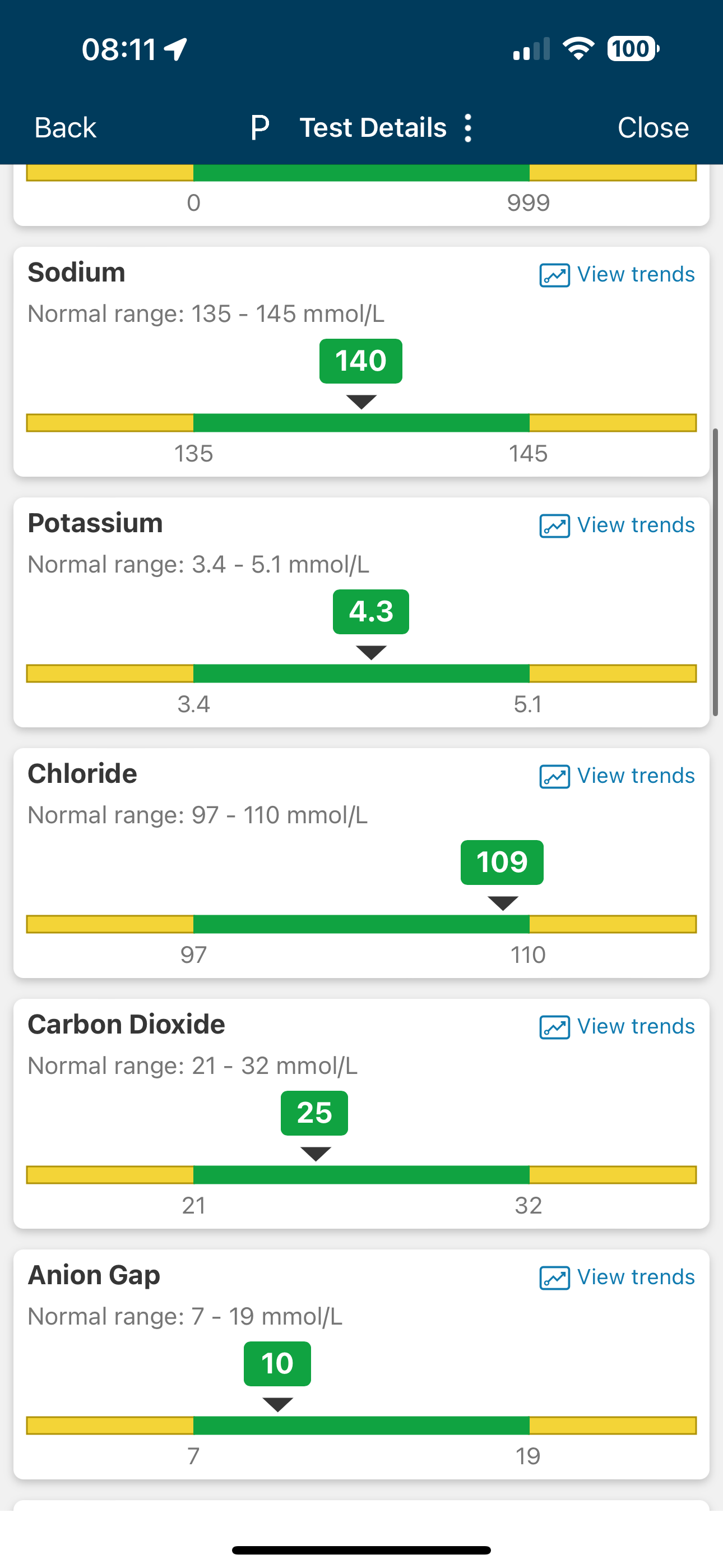The image size is (723, 1568).
Task: Tap the Chloride range bar near 109 marker
Action: click(x=503, y=924)
